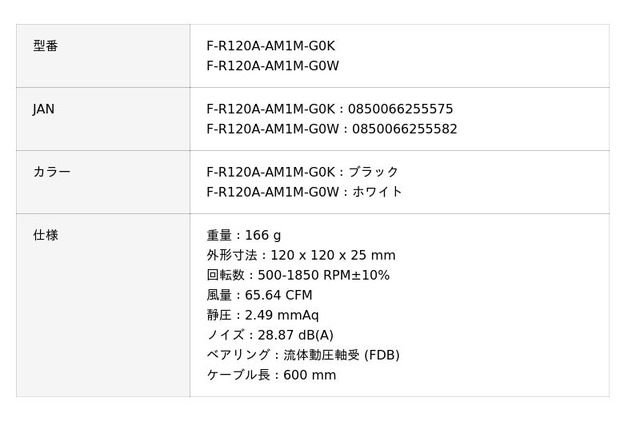Screen dimensions: 640x421
Task: Click the 外形寸法 120 x 120 x 25 mm line
Action: click(301, 255)
